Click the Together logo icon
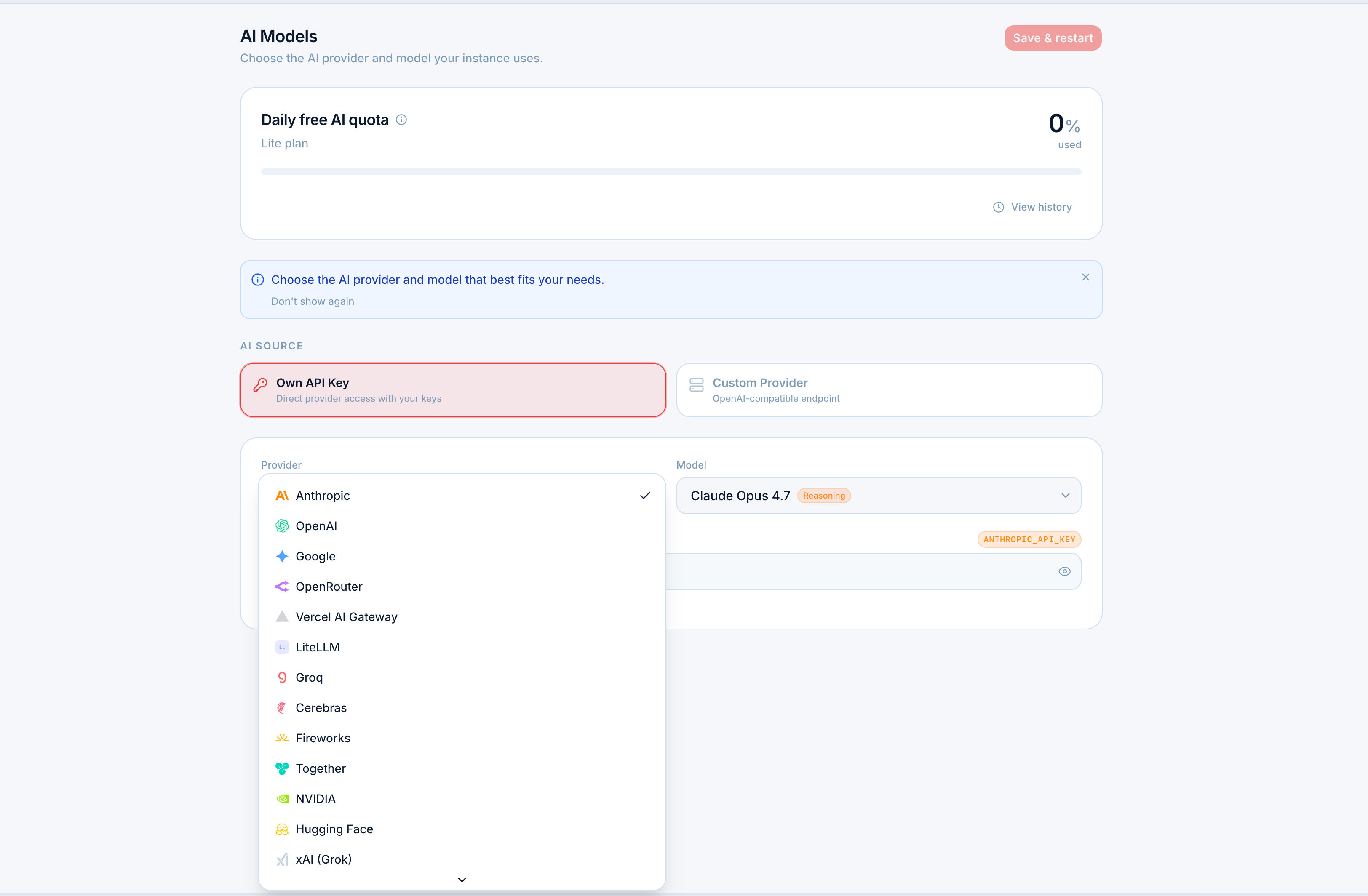Viewport: 1368px width, 896px height. point(282,768)
